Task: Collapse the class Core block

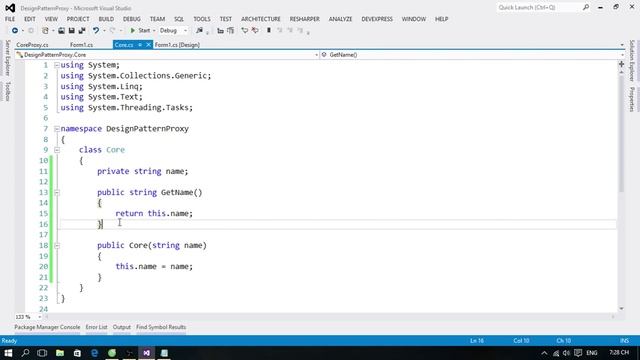Action: 57,150
